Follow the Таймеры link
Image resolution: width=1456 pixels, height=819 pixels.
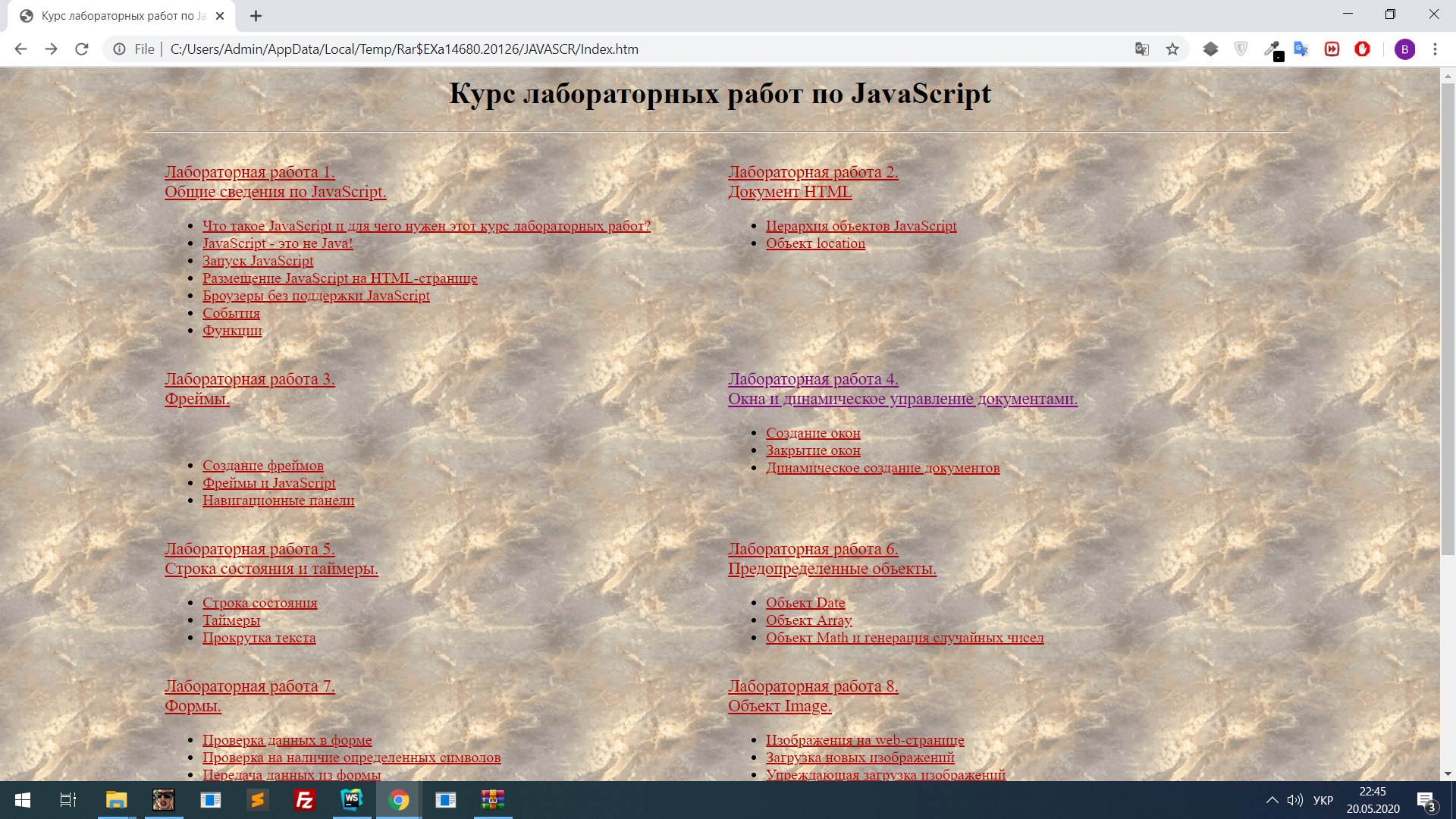[x=231, y=620]
